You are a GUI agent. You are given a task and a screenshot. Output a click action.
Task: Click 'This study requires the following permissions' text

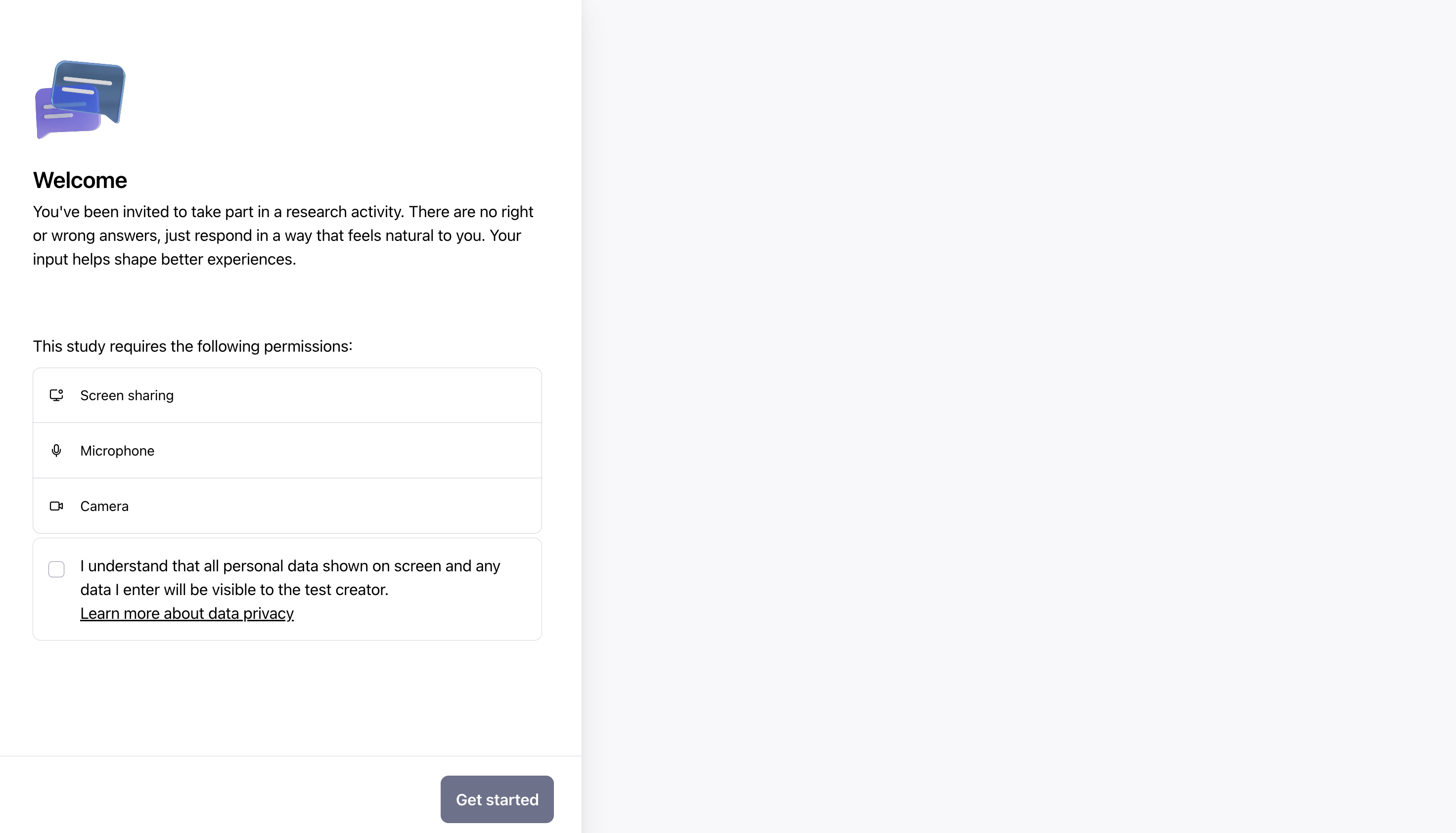point(192,346)
